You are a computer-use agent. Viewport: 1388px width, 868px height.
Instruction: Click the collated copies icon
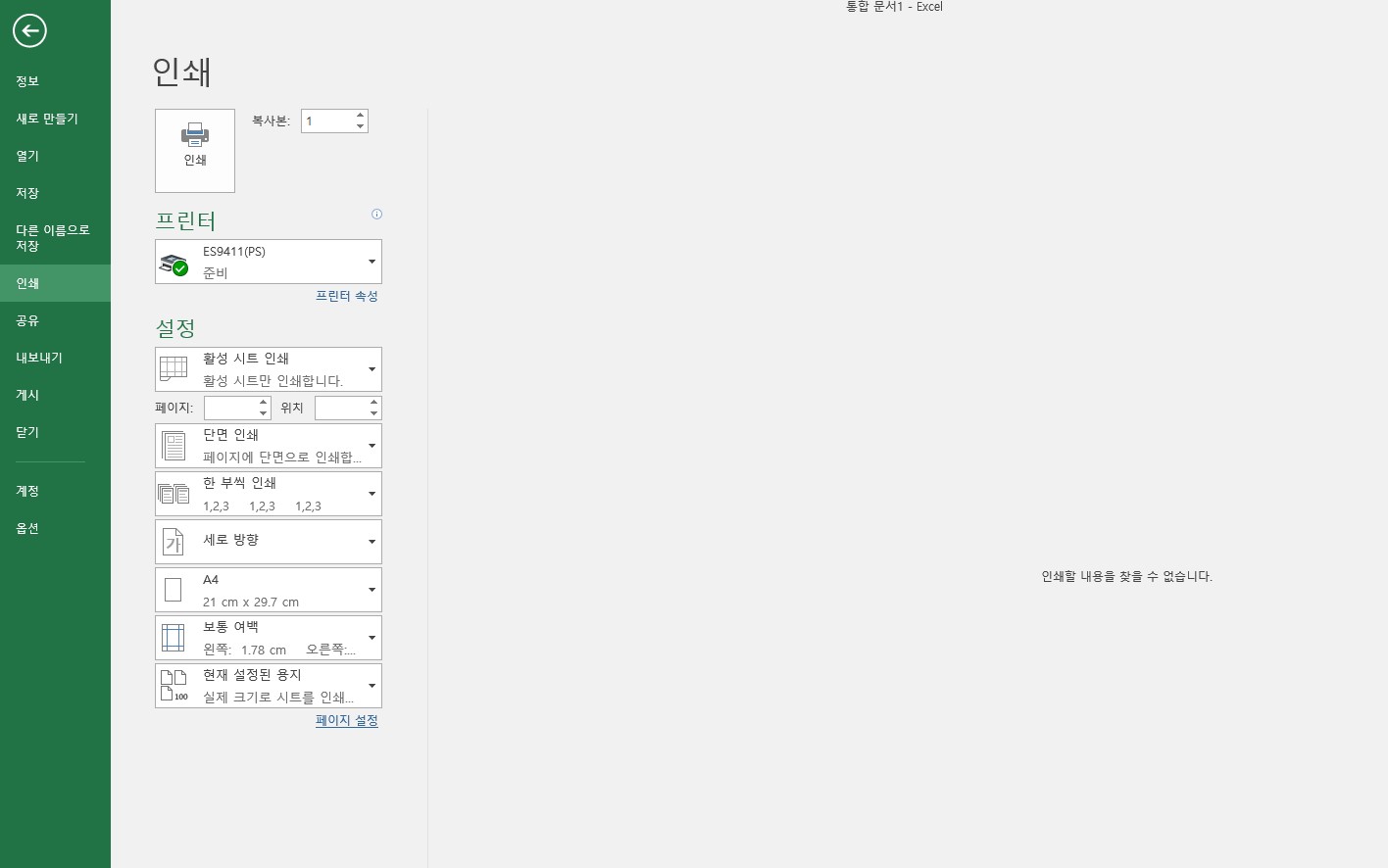tap(173, 494)
